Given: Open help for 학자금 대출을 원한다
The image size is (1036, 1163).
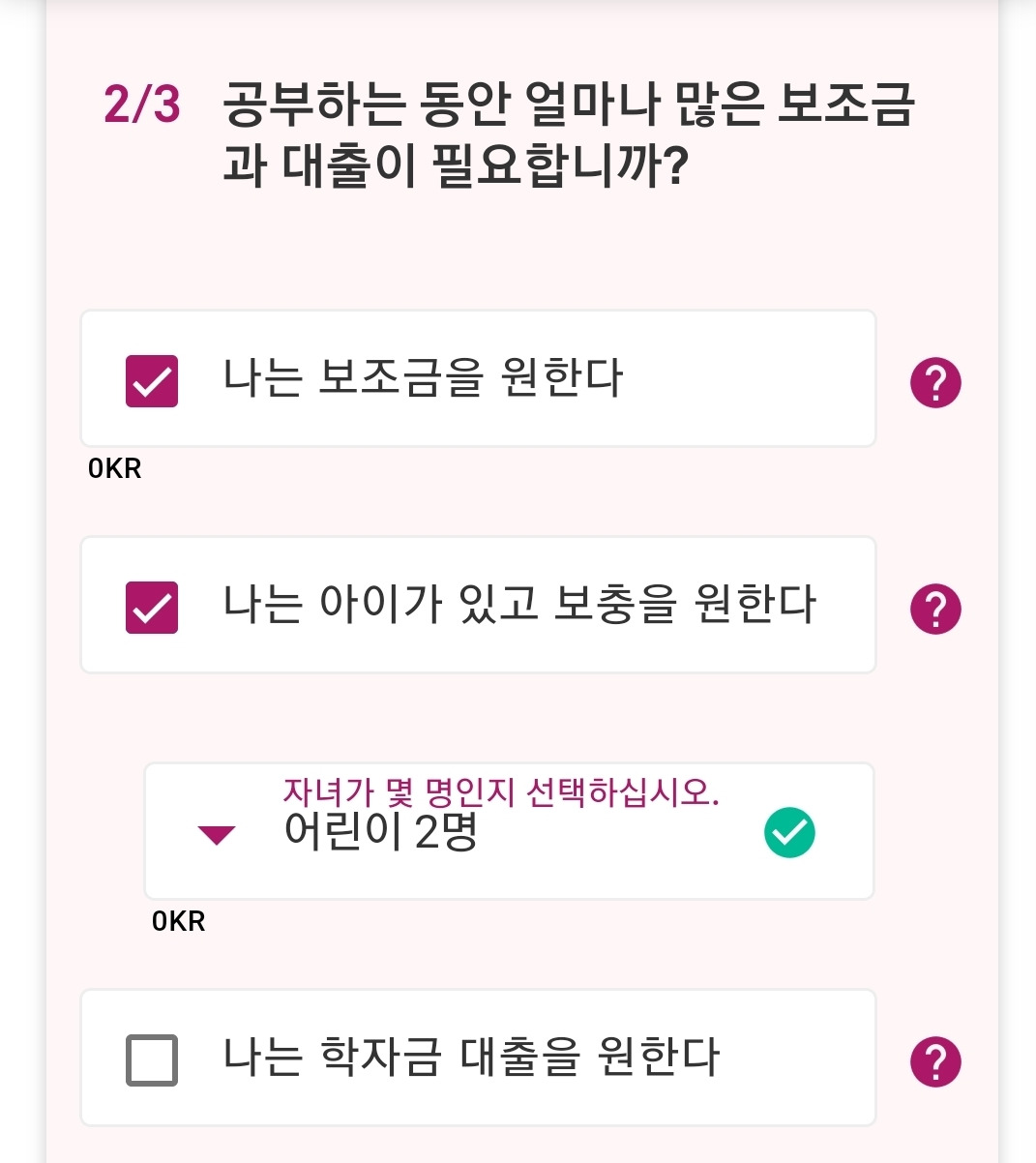Looking at the screenshot, I should [935, 1061].
